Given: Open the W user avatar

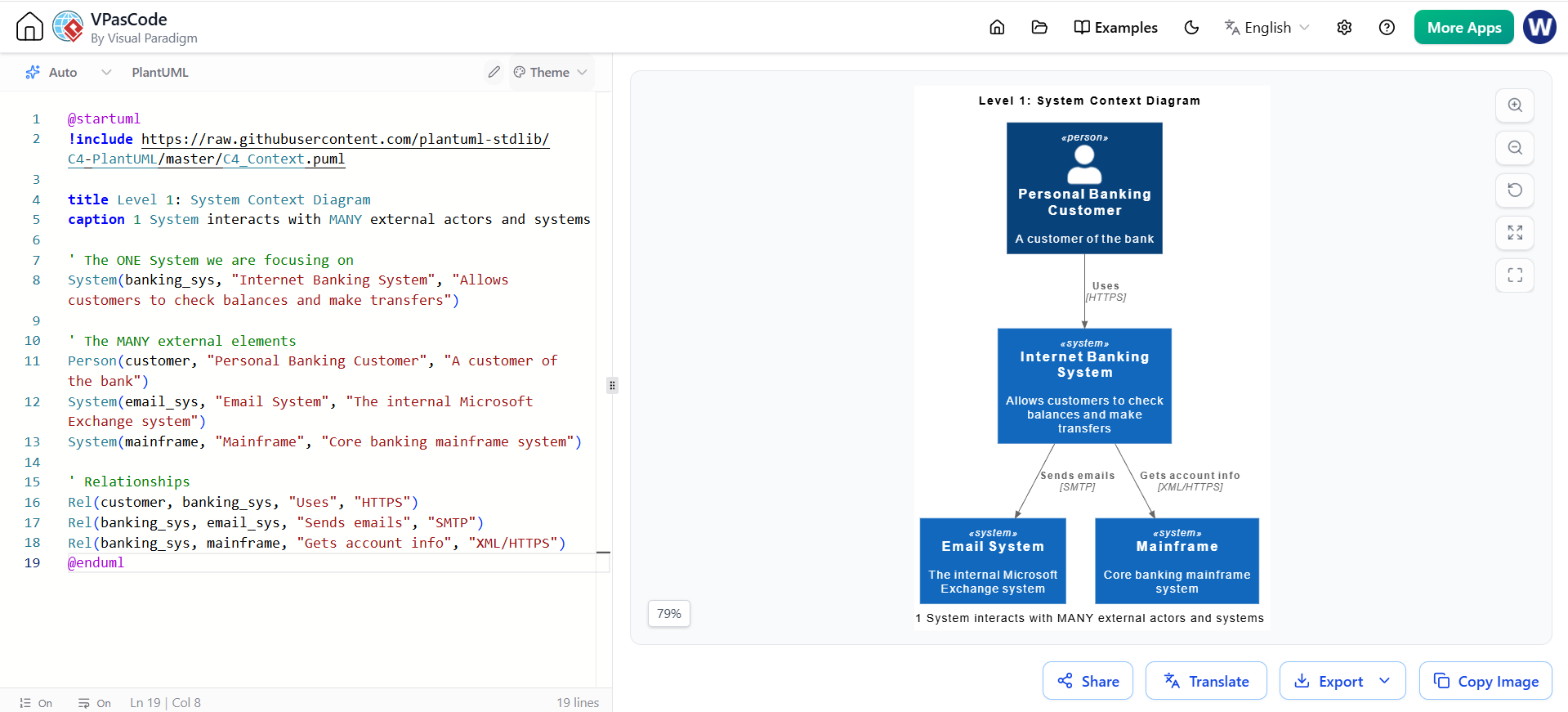Looking at the screenshot, I should [1539, 27].
